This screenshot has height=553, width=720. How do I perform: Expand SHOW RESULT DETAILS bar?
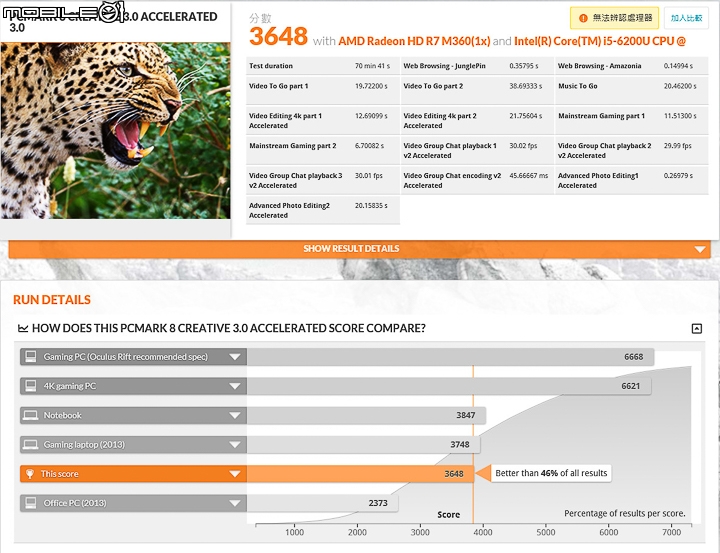coord(360,249)
